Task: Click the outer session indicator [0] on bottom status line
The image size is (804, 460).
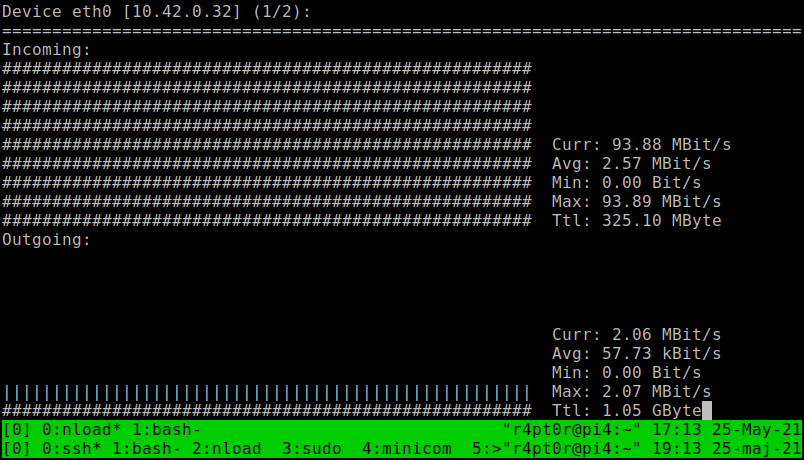Action: tap(17, 449)
